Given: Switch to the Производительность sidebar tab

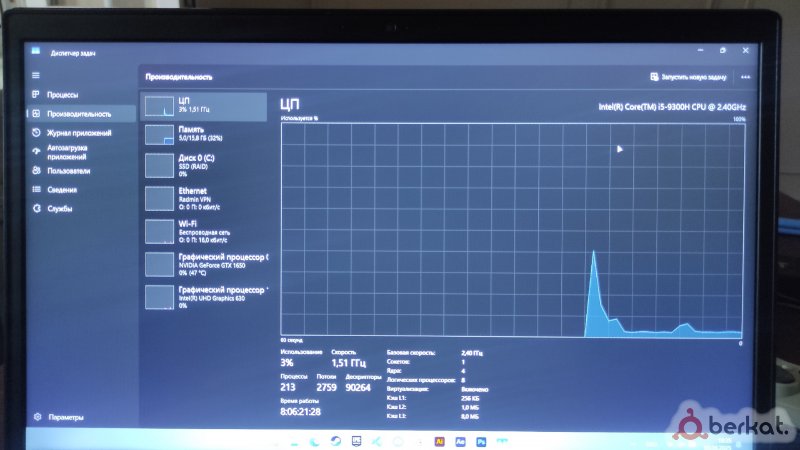Looking at the screenshot, I should tap(82, 114).
